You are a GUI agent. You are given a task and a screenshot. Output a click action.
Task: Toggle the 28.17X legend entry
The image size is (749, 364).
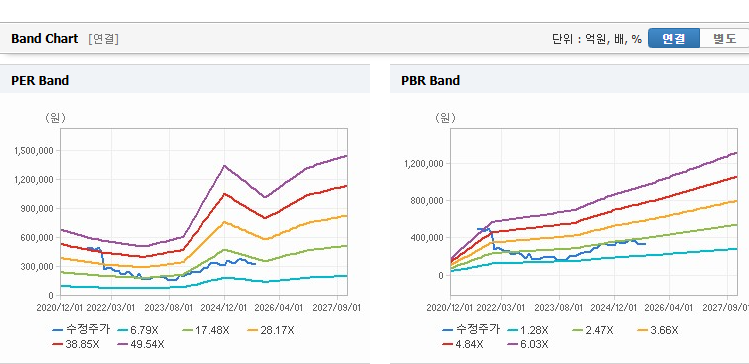pos(271,330)
